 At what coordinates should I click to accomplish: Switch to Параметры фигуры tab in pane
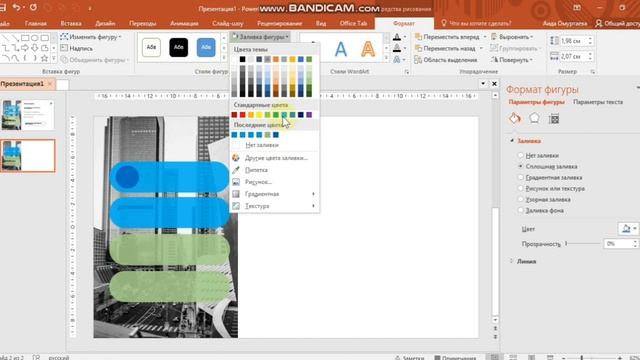[536, 102]
